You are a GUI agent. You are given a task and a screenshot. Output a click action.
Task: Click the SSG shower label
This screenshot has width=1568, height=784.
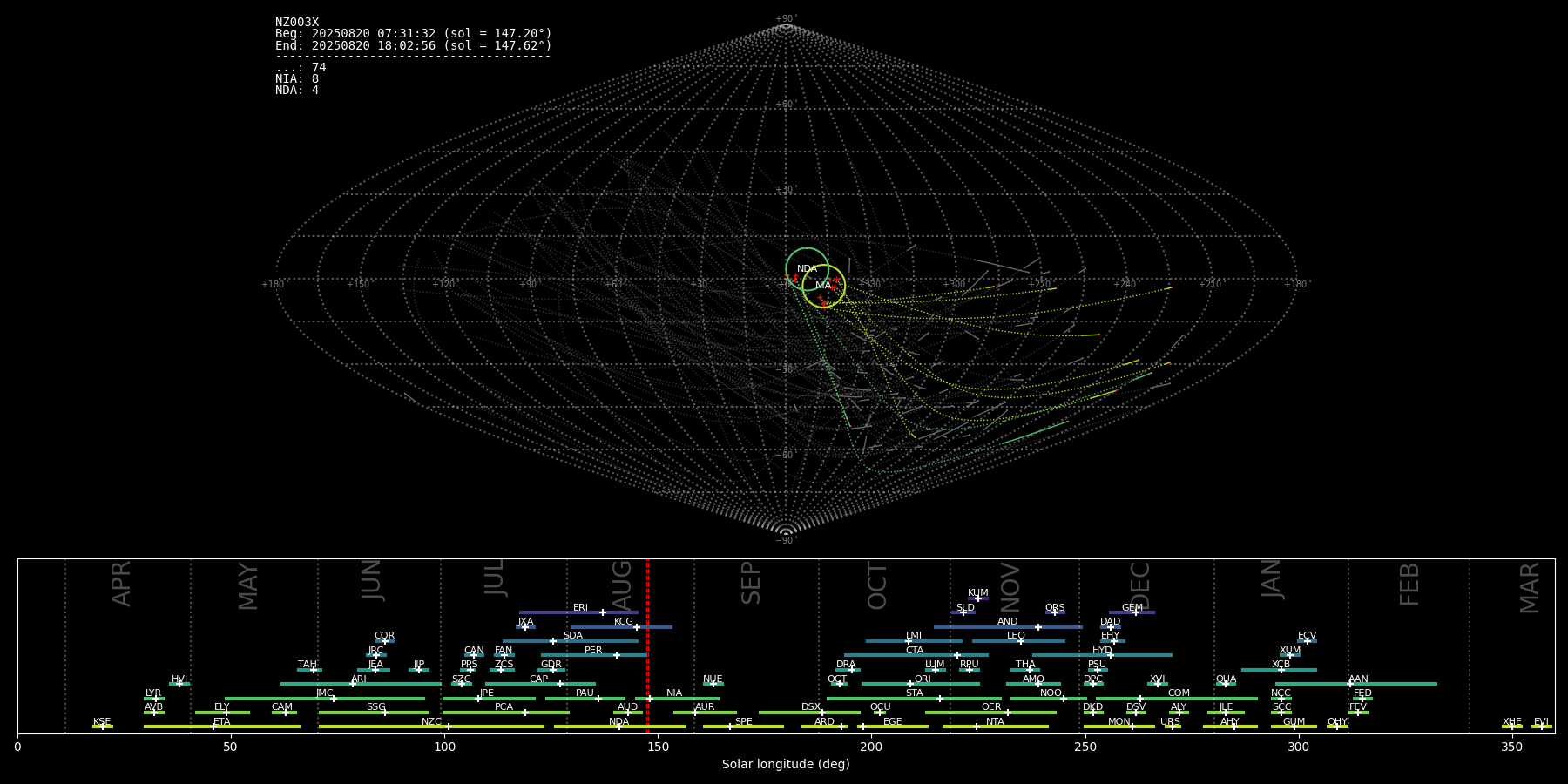[375, 707]
